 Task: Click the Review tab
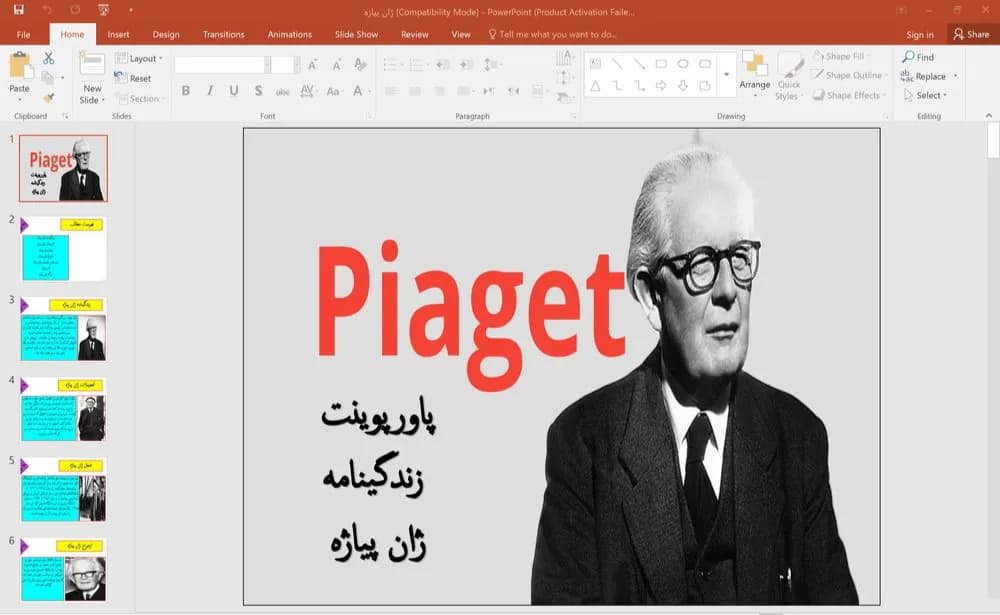pyautogui.click(x=415, y=34)
